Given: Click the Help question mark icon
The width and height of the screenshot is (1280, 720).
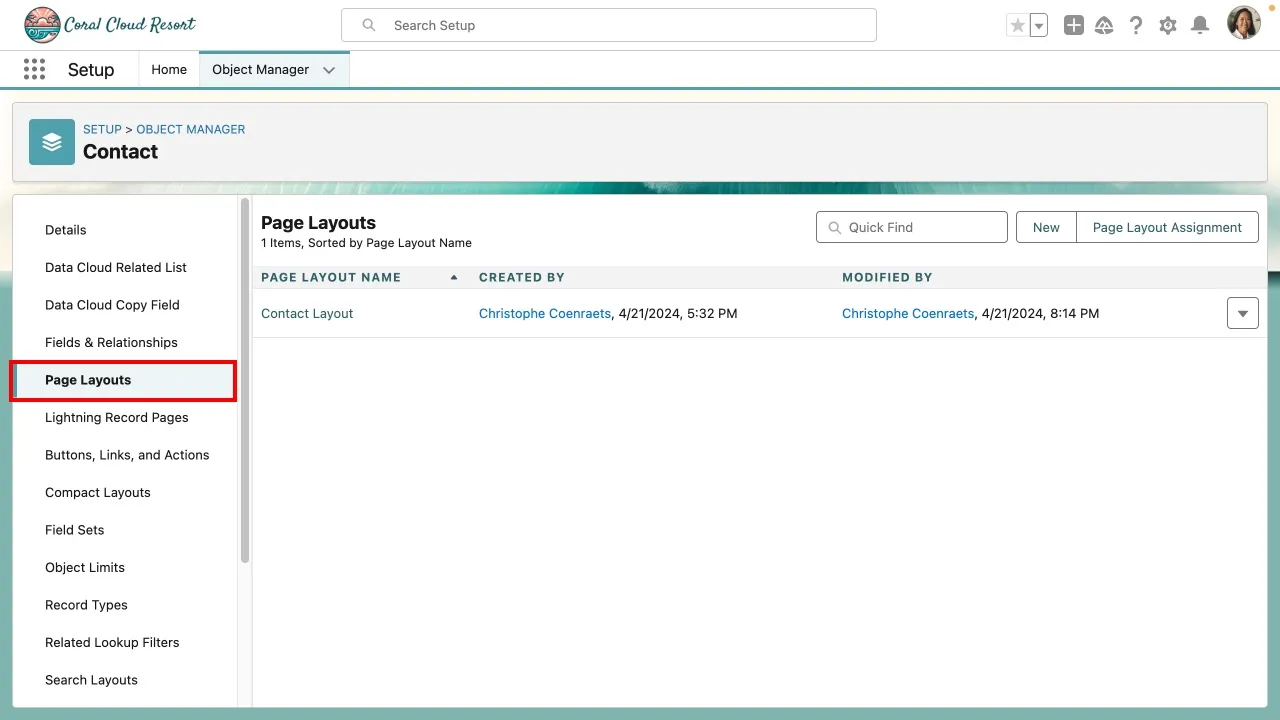Looking at the screenshot, I should (x=1136, y=26).
